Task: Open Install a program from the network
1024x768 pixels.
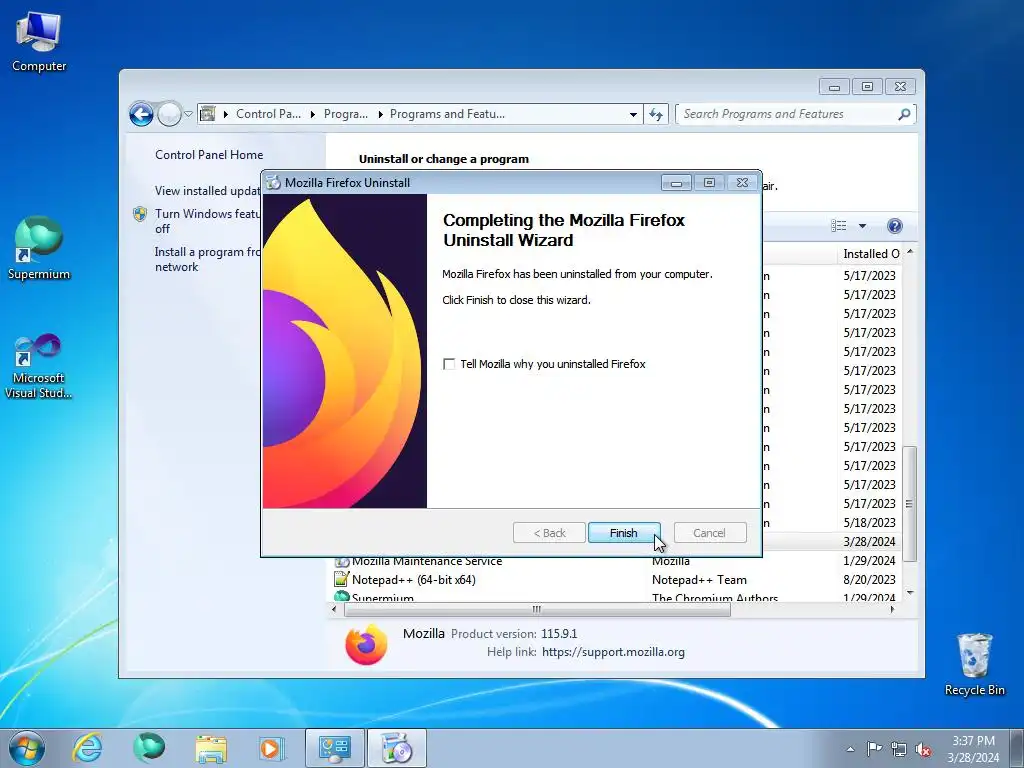Action: [x=207, y=259]
